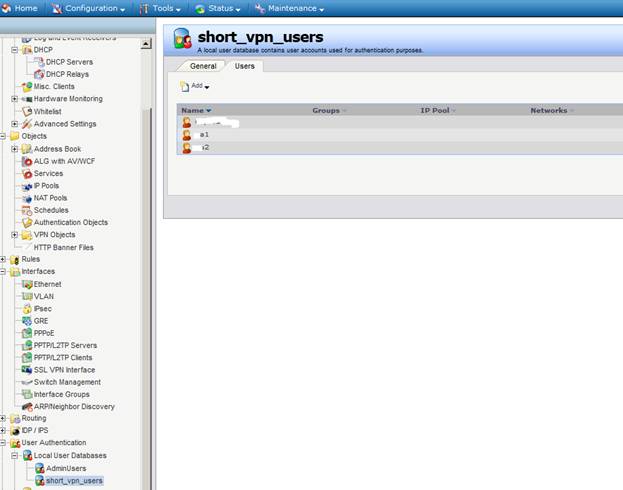
Task: Sort by the IP Pool column header
Action: (438, 110)
